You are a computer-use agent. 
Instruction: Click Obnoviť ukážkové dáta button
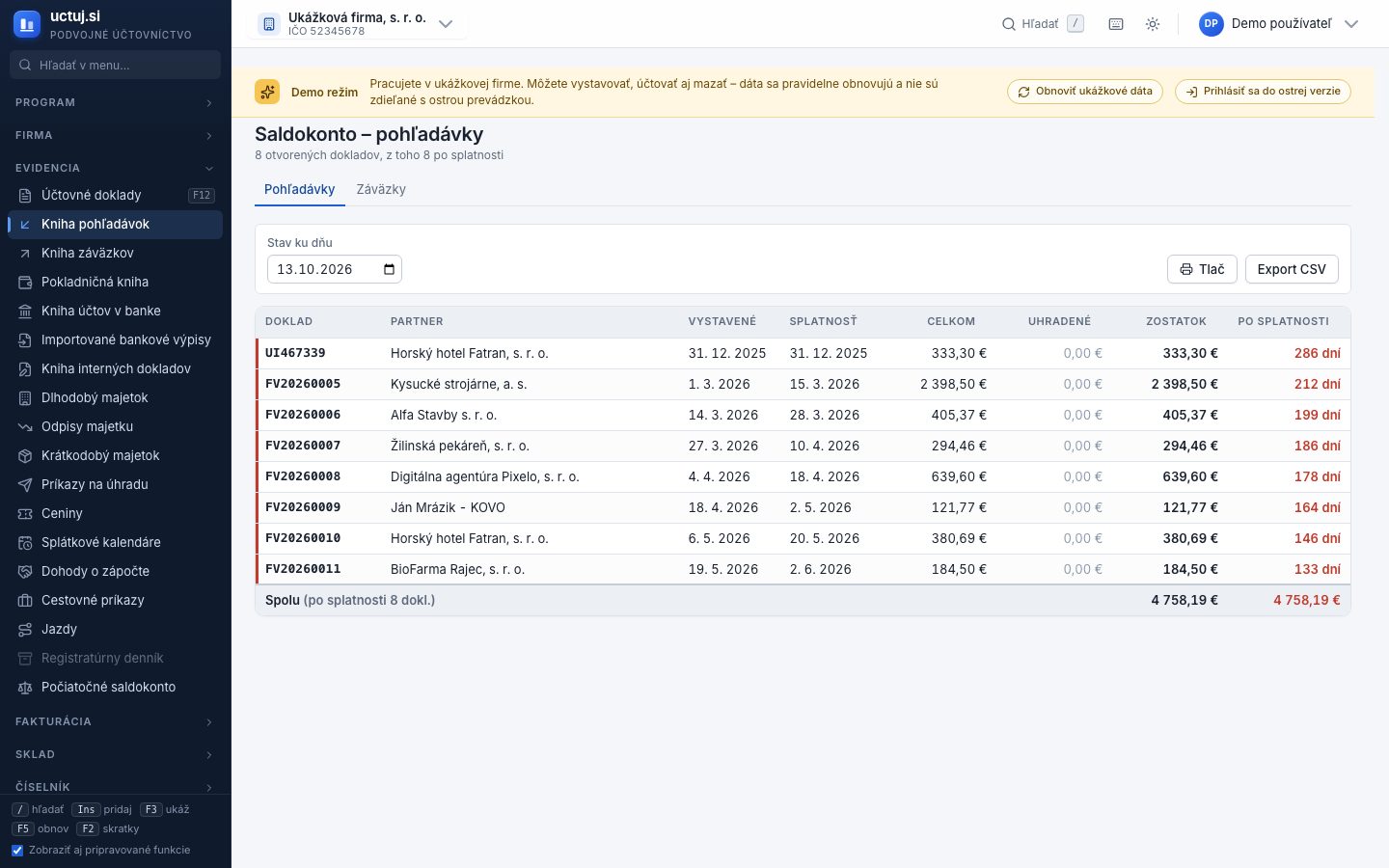point(1085,92)
